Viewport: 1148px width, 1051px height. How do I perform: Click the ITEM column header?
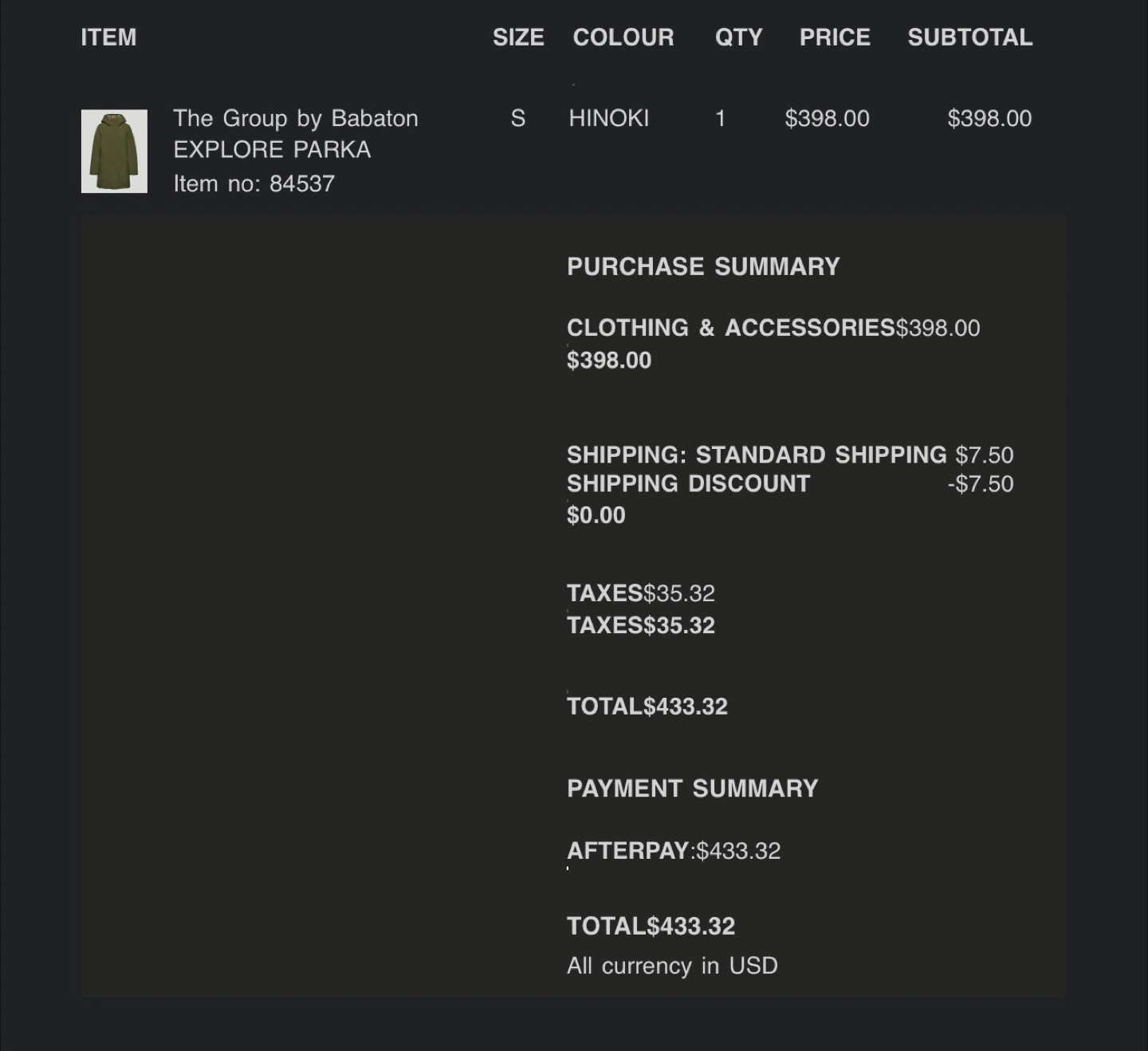pos(108,37)
